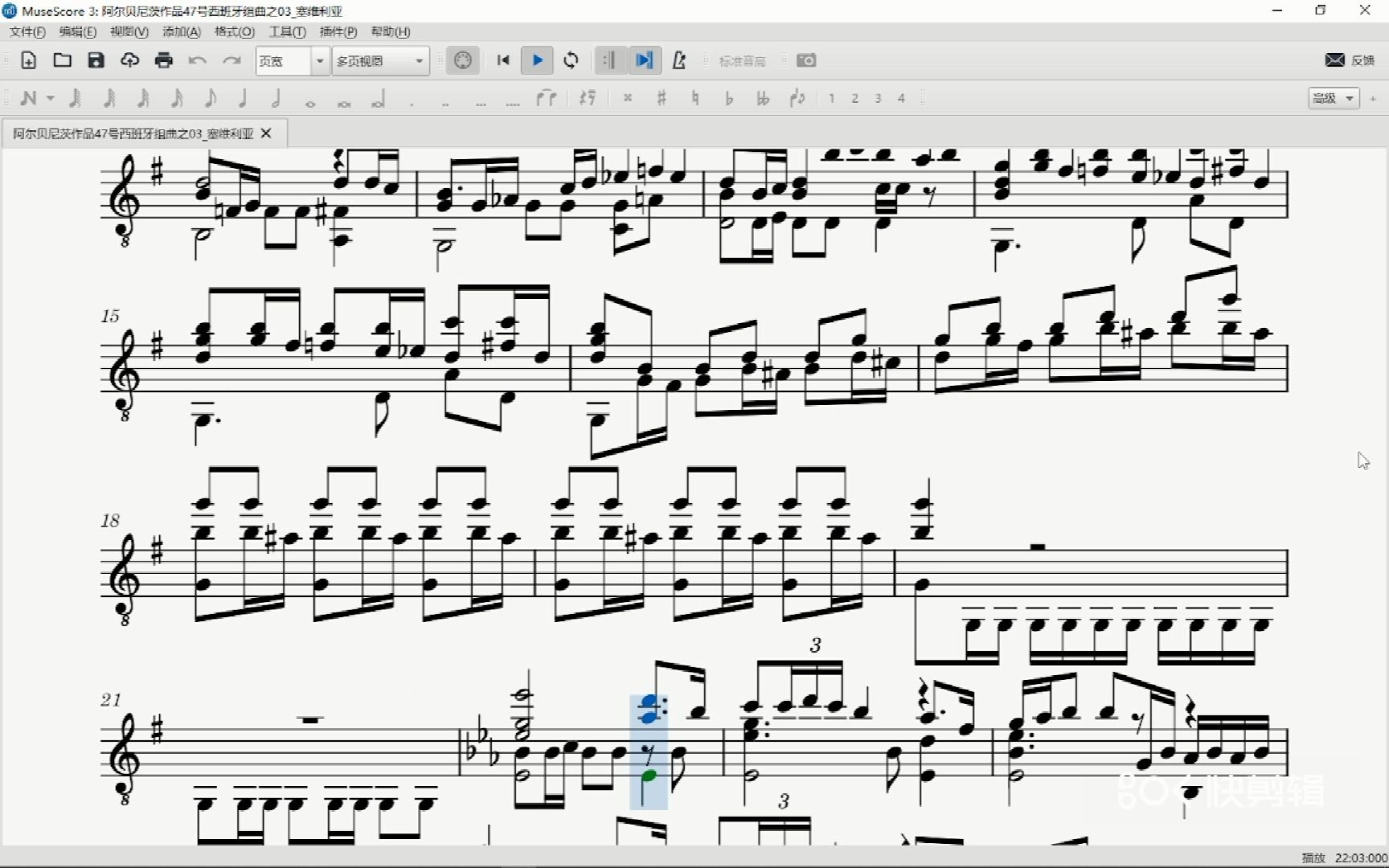The width and height of the screenshot is (1389, 868).
Task: Create a new score with the toolbar icon
Action: [x=28, y=60]
